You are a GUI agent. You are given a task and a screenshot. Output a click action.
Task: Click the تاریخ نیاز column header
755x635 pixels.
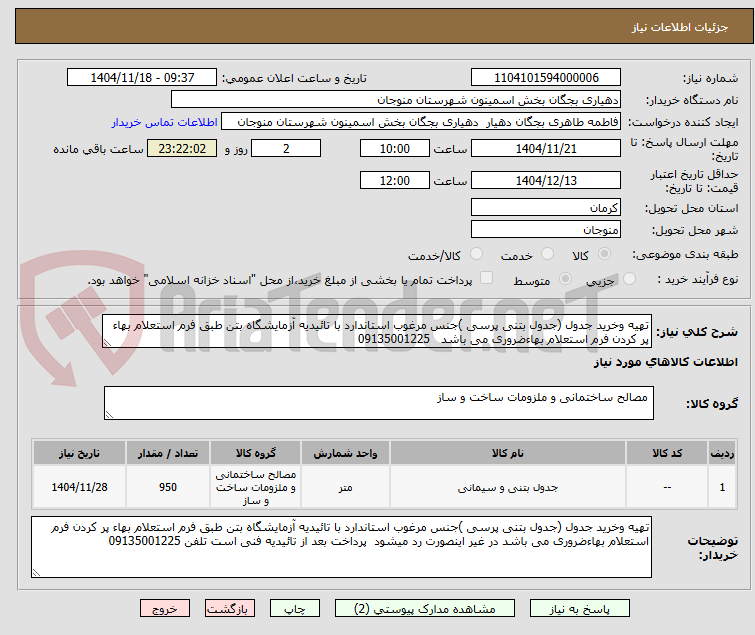tap(79, 453)
